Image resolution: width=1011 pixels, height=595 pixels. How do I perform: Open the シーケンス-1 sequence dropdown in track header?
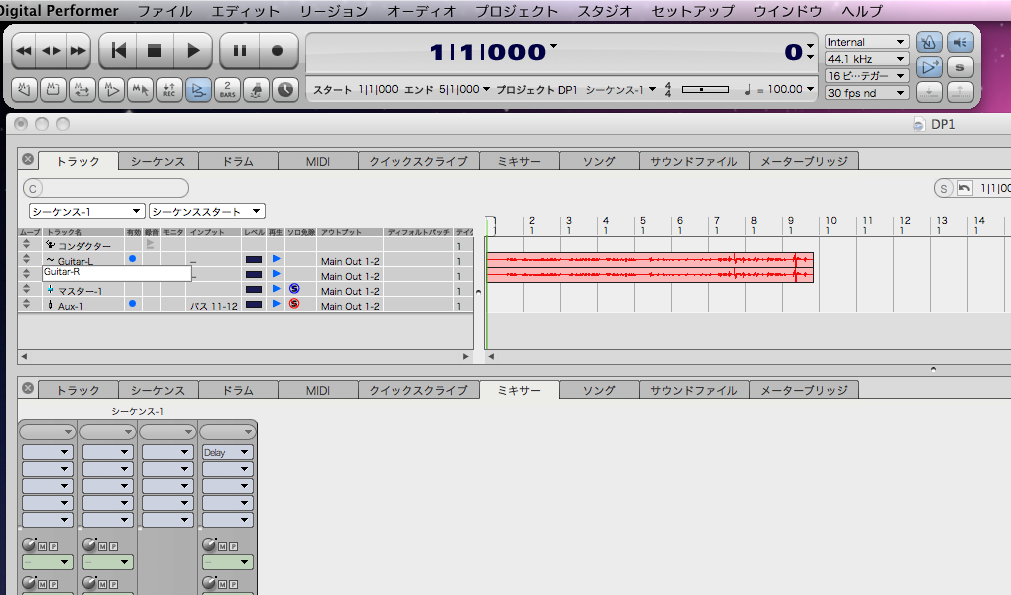[x=86, y=211]
